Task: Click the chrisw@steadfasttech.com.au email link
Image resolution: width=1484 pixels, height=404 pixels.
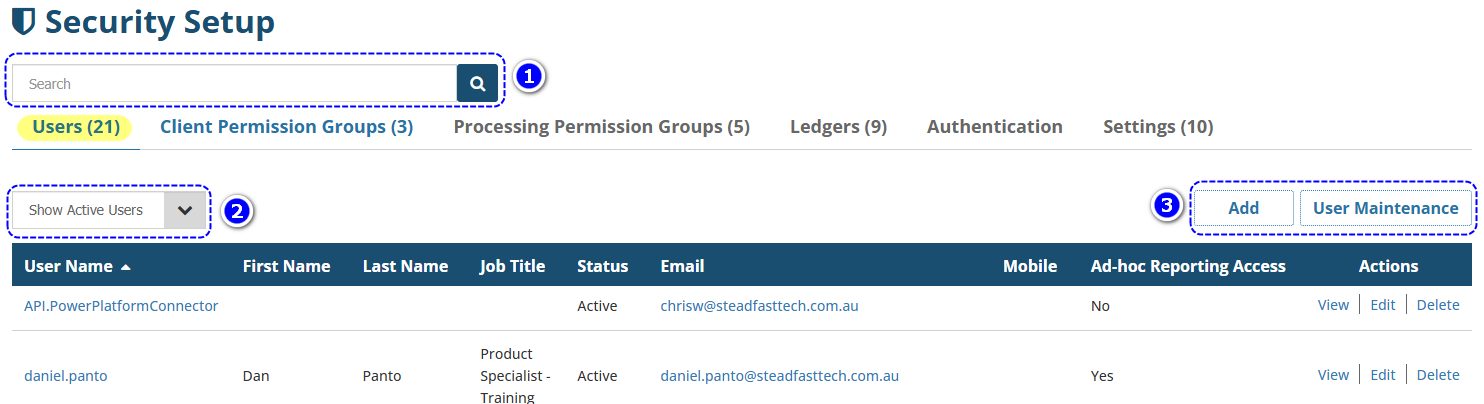Action: [x=759, y=306]
